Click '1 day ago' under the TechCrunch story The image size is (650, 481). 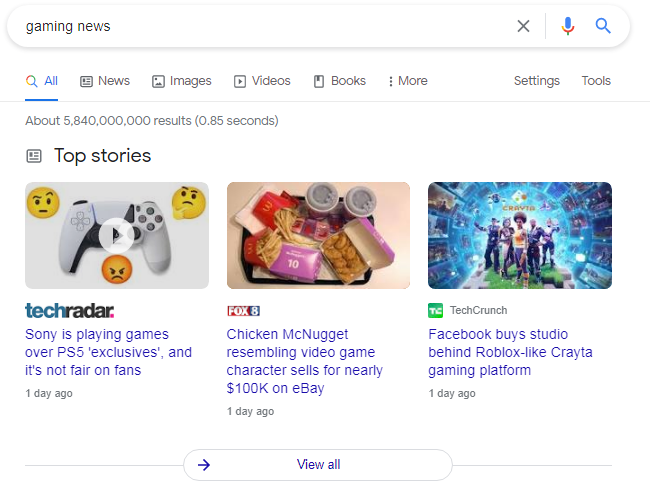coord(452,393)
